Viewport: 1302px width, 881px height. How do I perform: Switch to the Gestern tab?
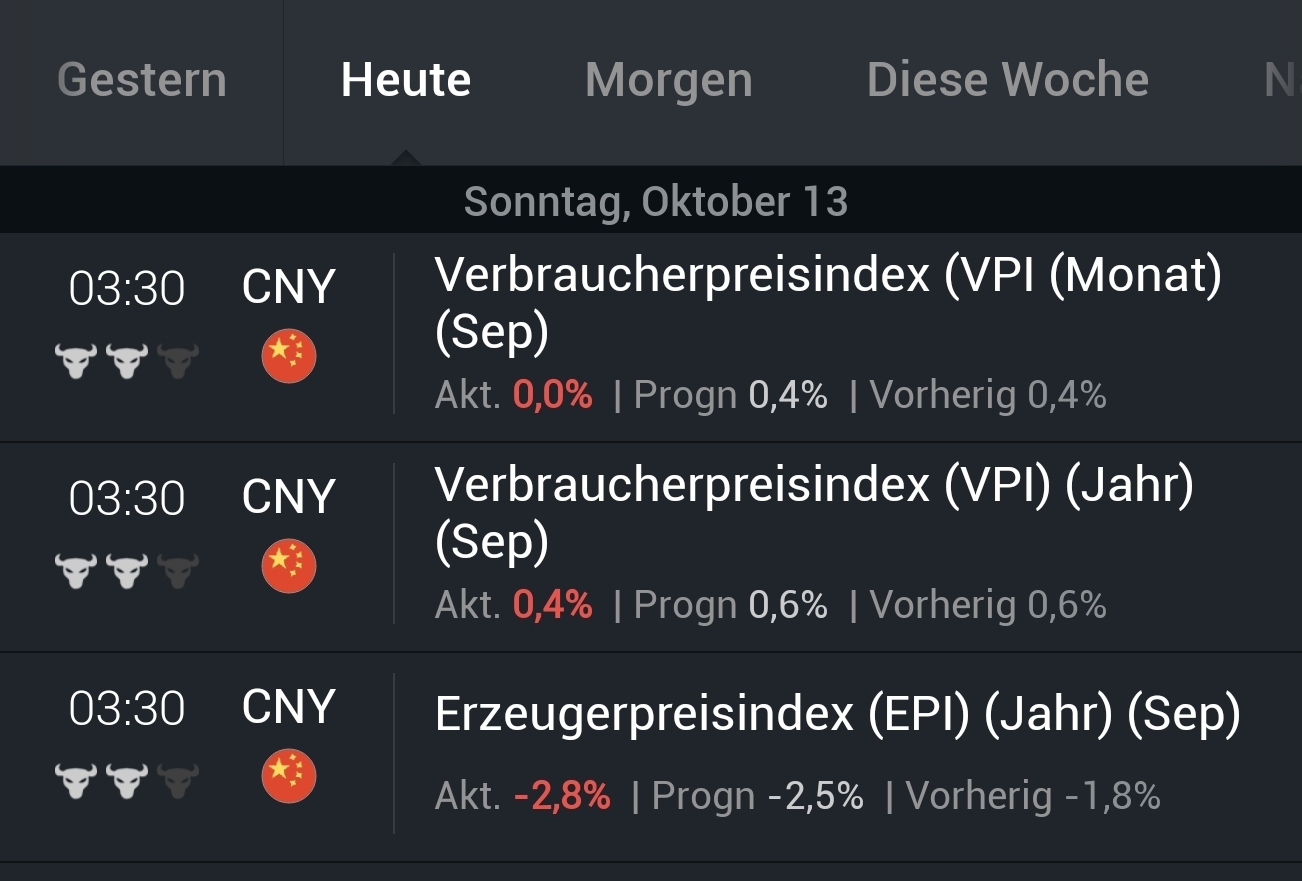point(142,80)
